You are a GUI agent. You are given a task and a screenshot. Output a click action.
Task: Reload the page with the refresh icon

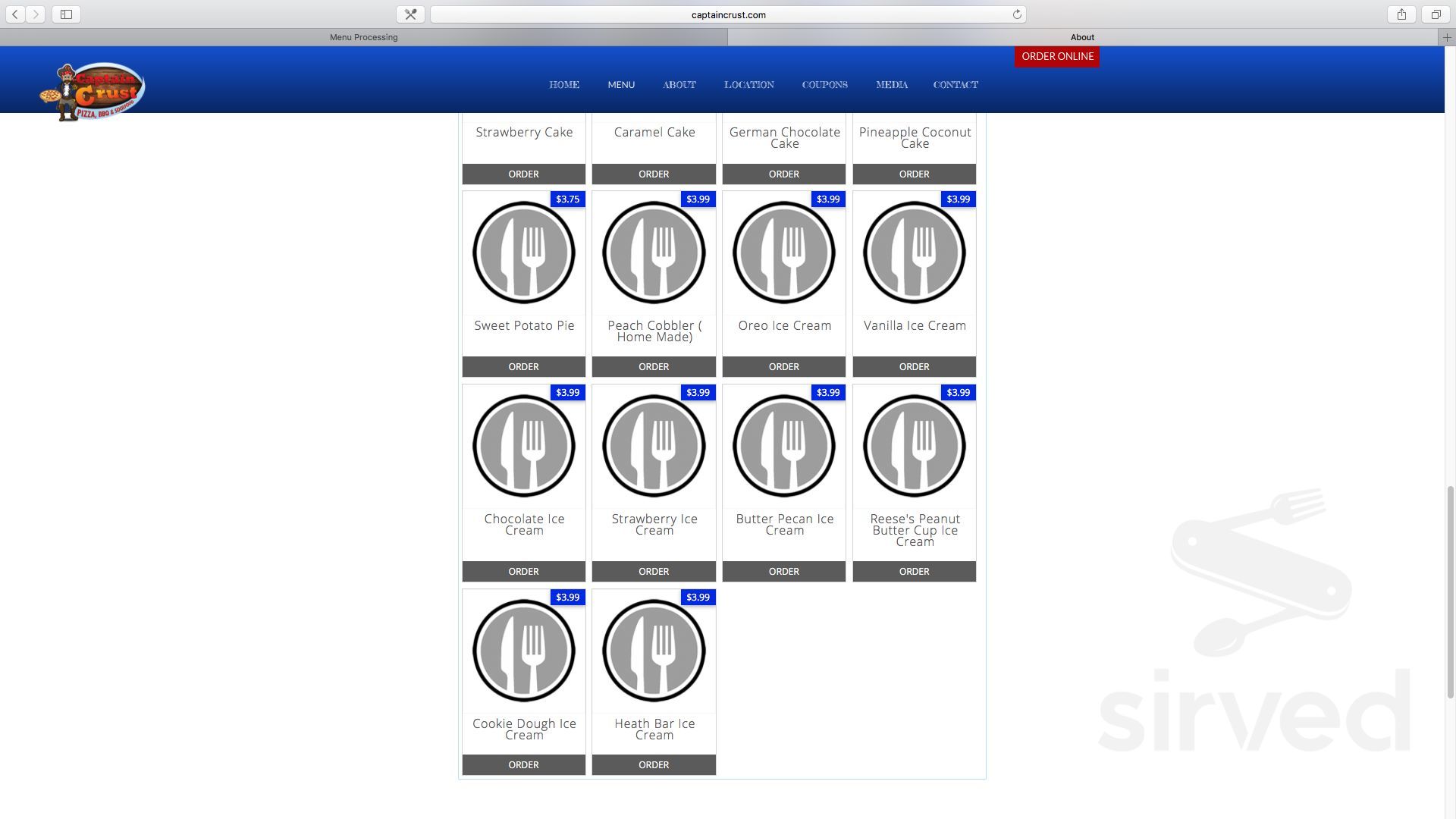point(1017,14)
